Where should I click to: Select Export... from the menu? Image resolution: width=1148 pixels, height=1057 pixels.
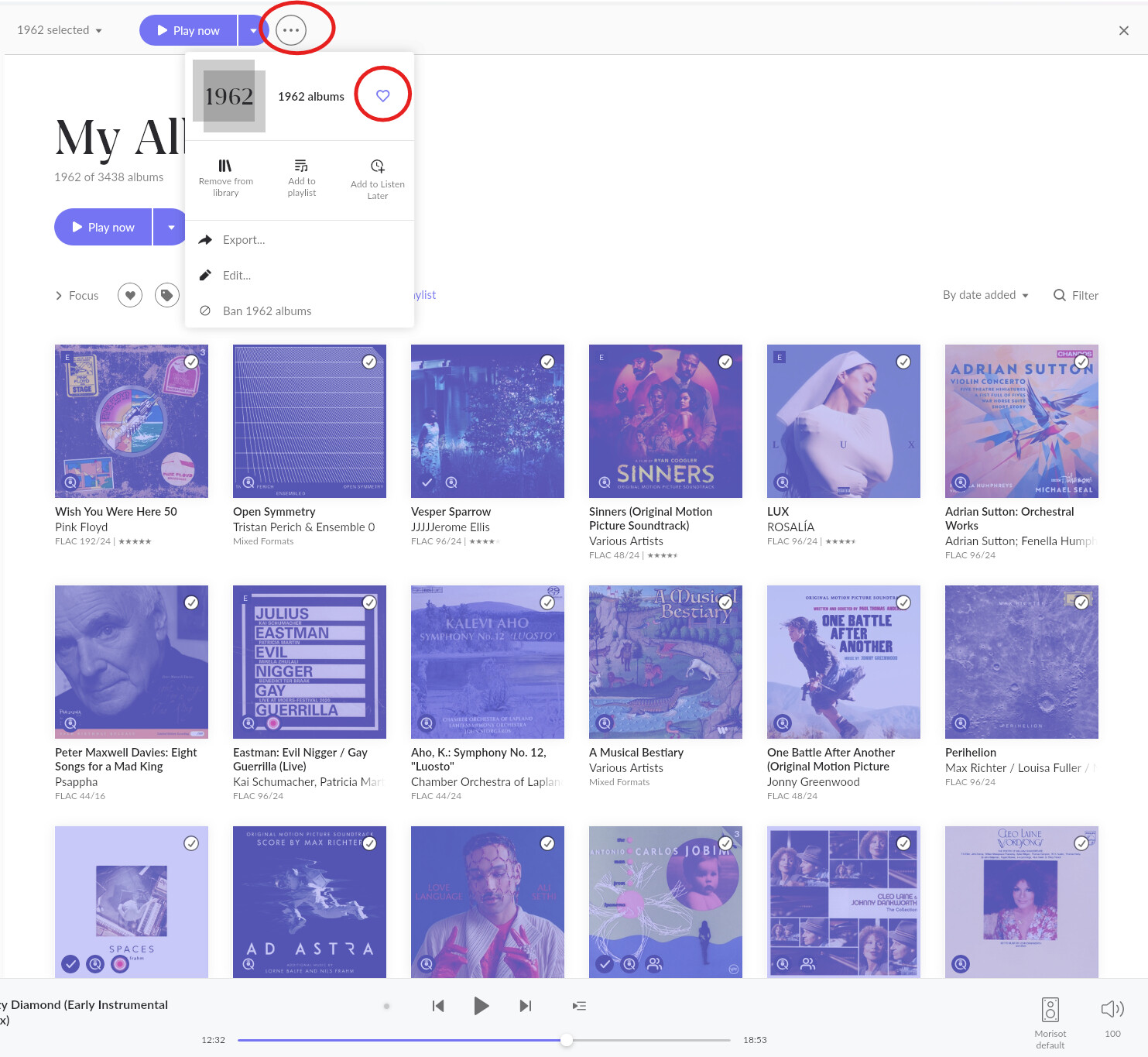(x=244, y=240)
